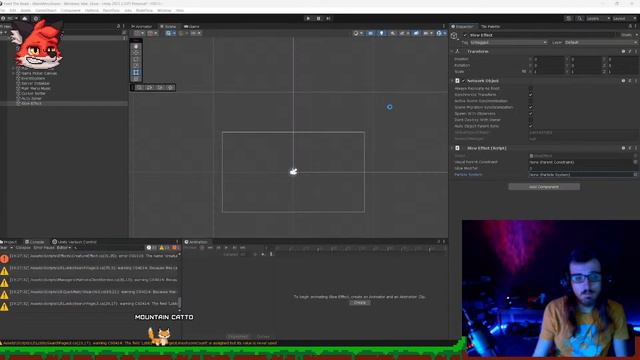The height and width of the screenshot is (360, 640).
Task: Toggle Collapse button in Console toolbar
Action: pyautogui.click(x=23, y=248)
